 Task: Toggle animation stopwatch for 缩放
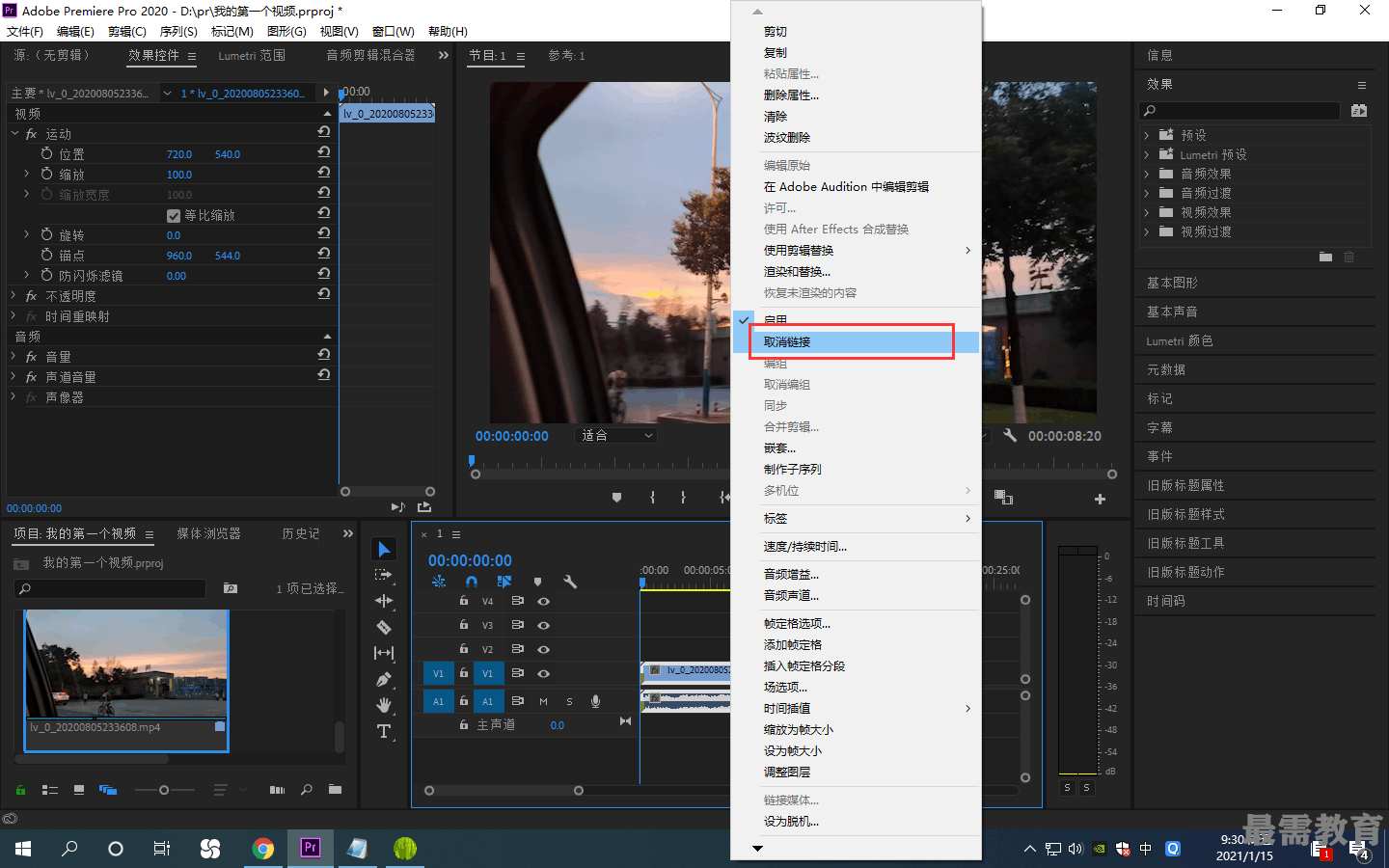coord(46,174)
